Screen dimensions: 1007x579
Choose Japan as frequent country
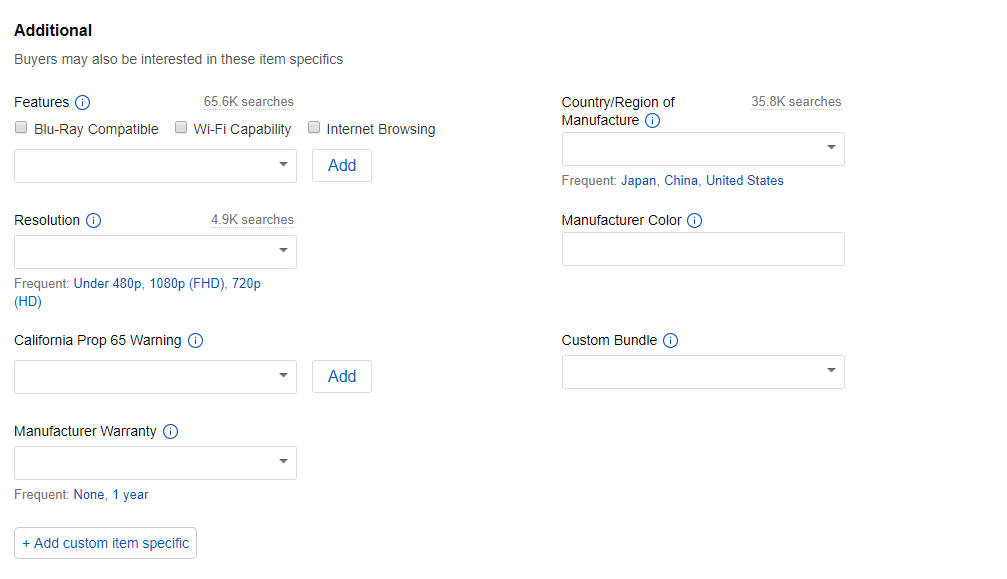(x=638, y=181)
